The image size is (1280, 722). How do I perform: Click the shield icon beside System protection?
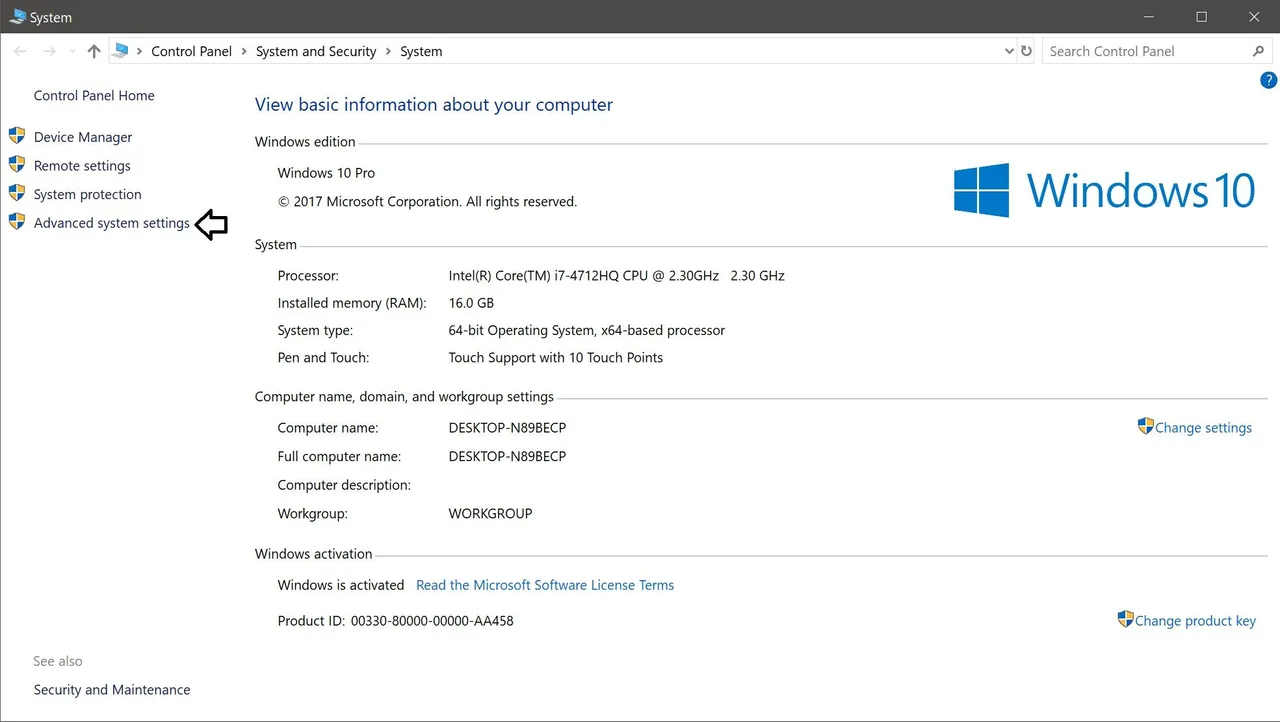click(x=16, y=193)
